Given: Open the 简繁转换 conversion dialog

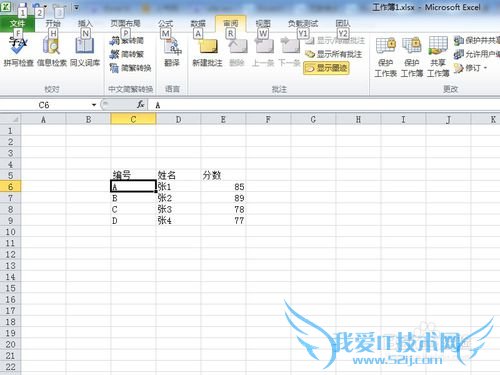Looking at the screenshot, I should point(130,68).
